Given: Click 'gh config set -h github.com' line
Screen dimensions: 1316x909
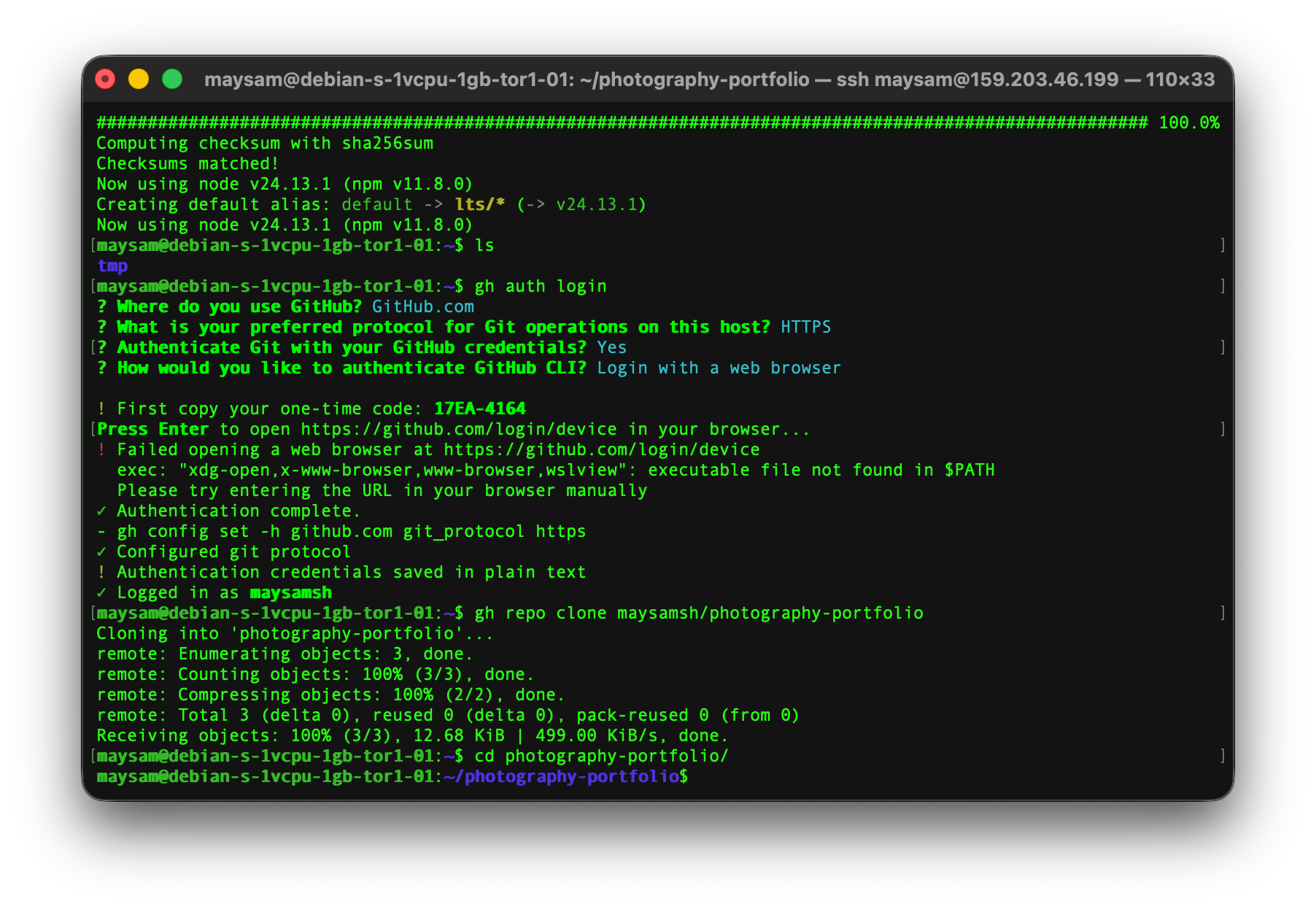Looking at the screenshot, I should tap(341, 531).
